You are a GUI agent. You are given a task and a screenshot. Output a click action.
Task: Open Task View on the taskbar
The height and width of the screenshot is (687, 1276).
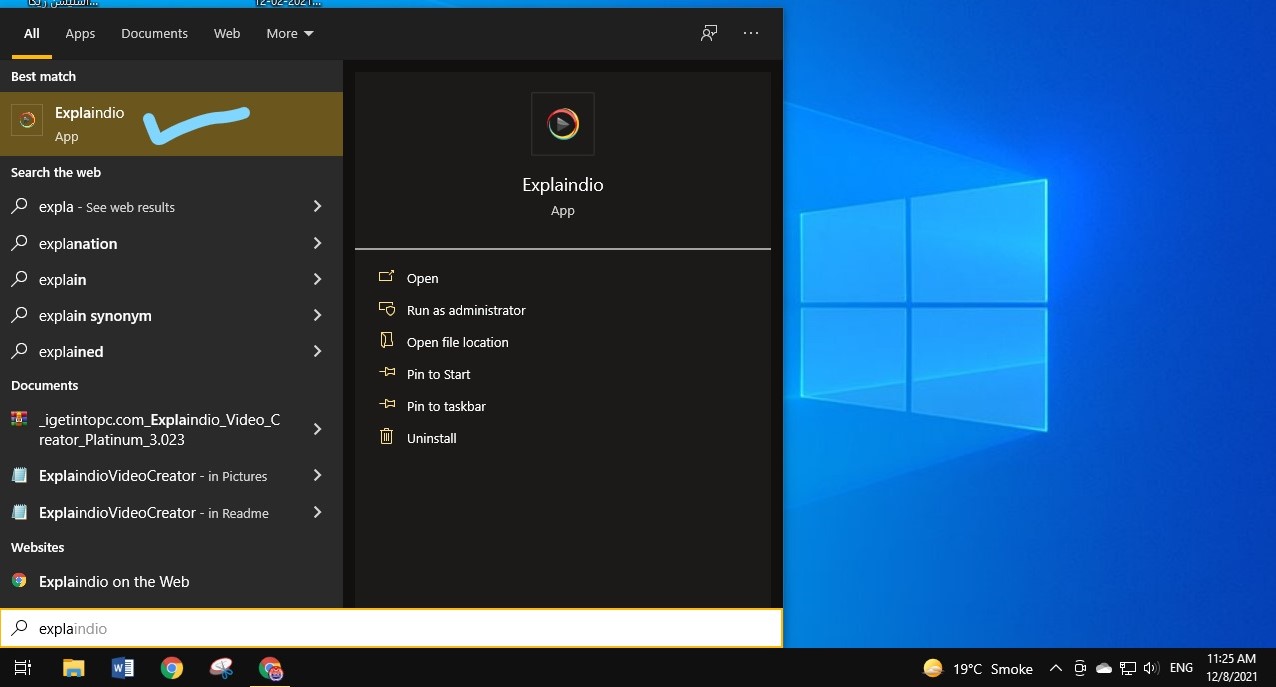(x=23, y=668)
